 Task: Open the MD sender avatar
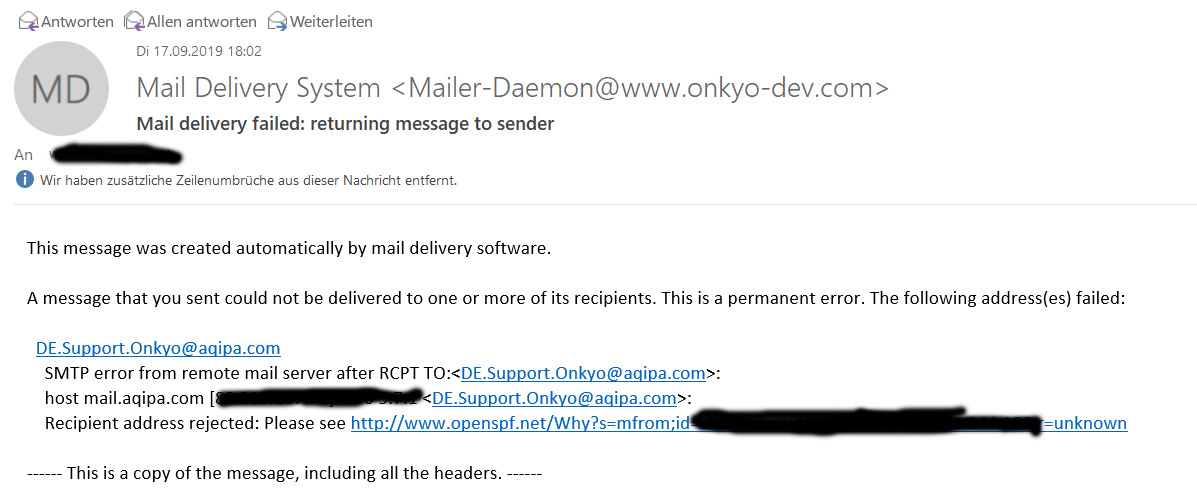[62, 91]
